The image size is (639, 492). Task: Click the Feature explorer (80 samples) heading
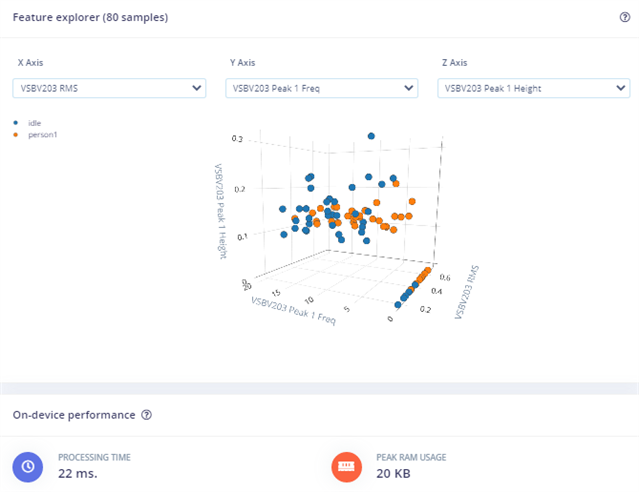pos(90,17)
